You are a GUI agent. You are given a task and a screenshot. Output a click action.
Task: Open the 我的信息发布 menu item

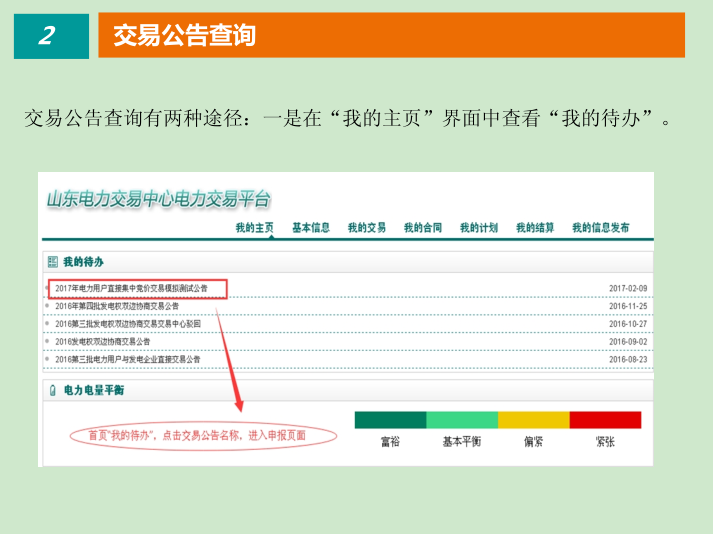tap(600, 228)
